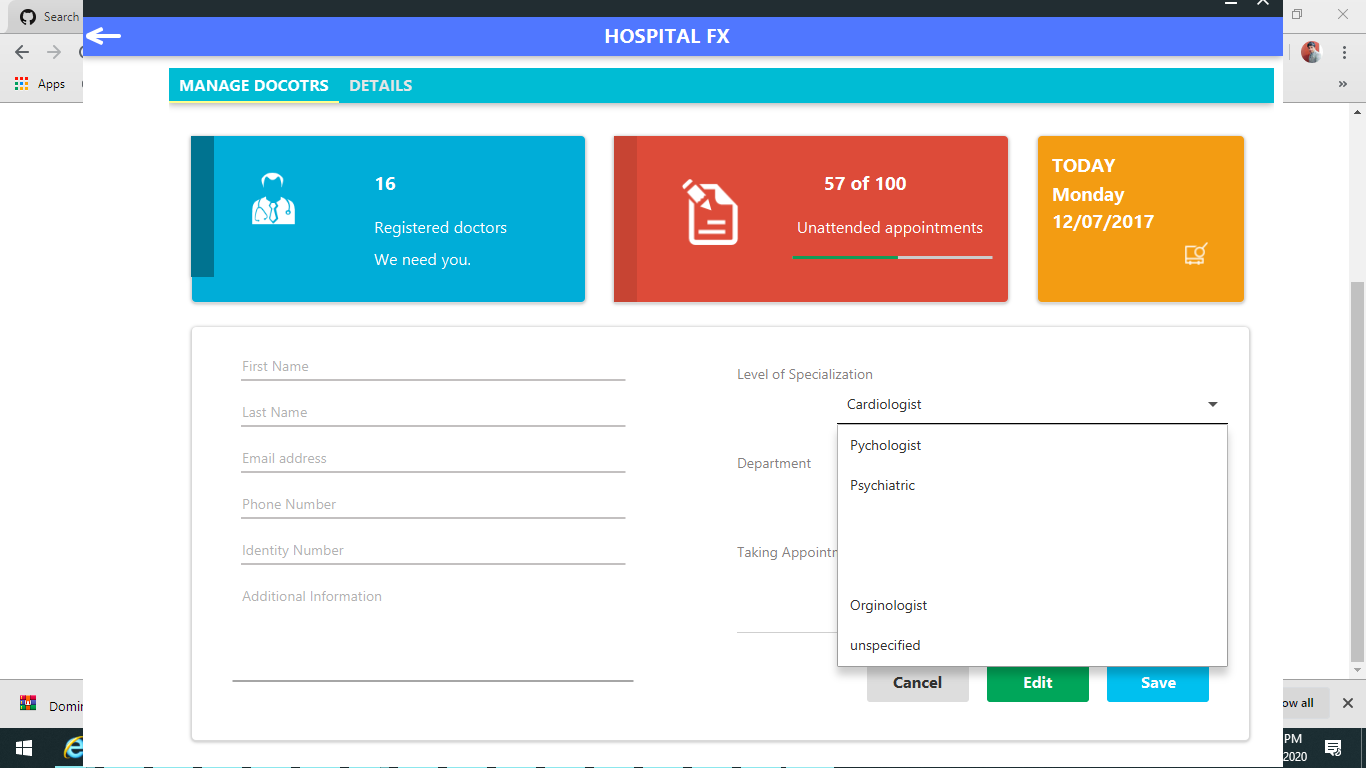The height and width of the screenshot is (768, 1366).
Task: Open Internet Explorer from the taskbar
Action: [72, 748]
